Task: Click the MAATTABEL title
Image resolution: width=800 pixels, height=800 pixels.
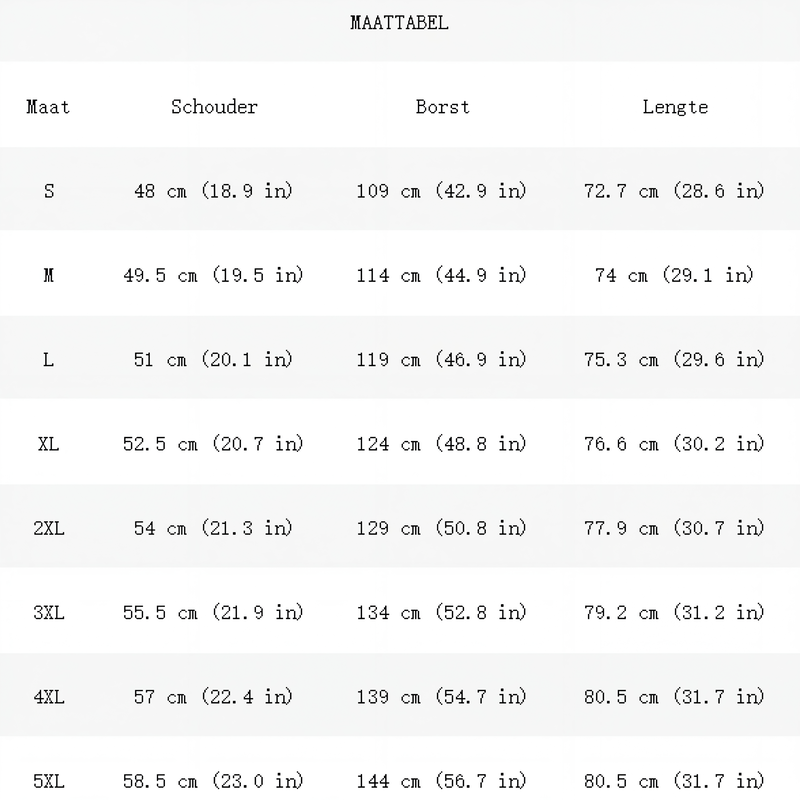Action: [399, 23]
